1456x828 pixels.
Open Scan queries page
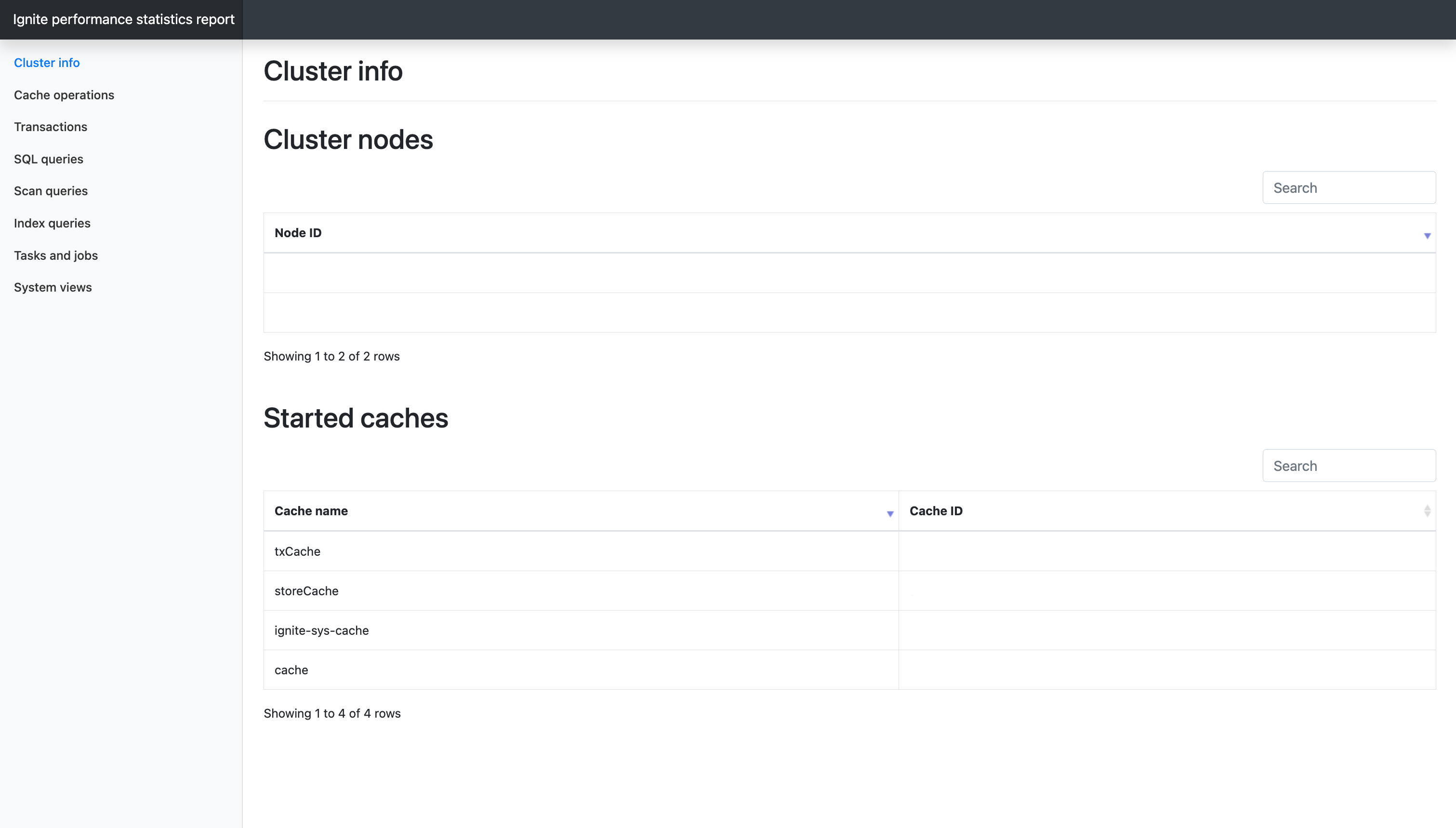(51, 191)
